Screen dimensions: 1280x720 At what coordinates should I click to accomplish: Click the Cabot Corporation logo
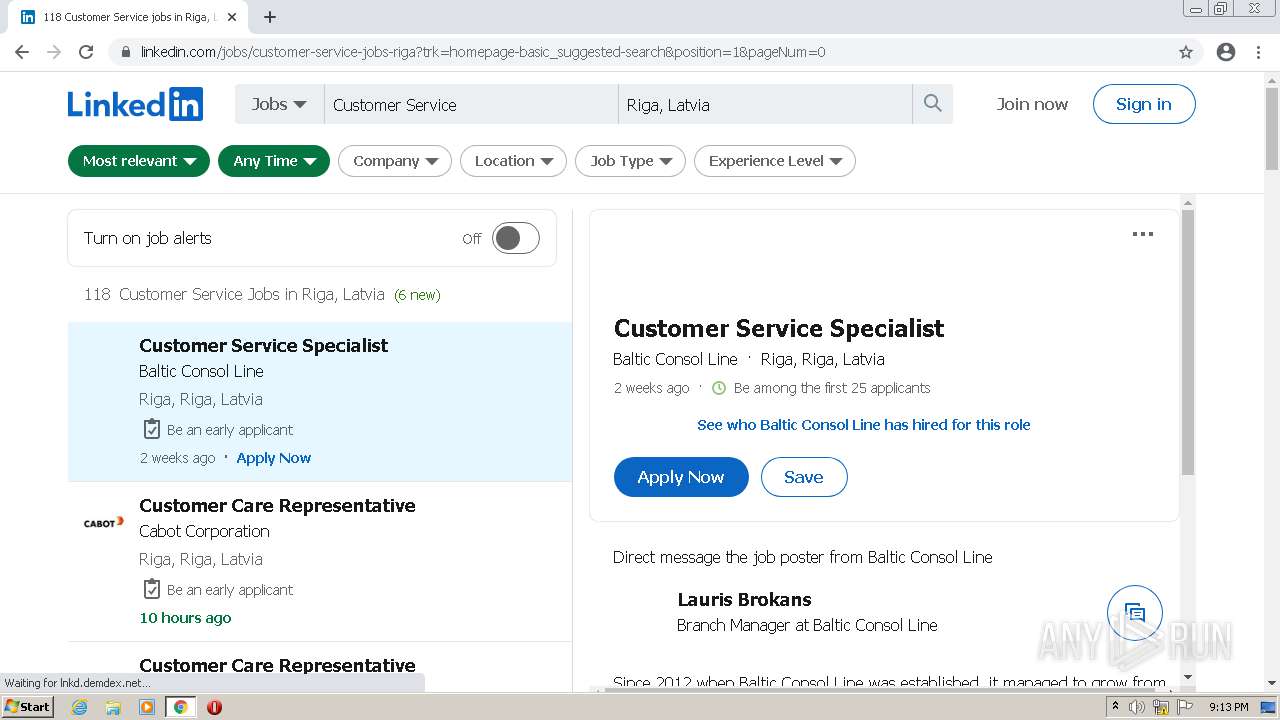coord(104,522)
